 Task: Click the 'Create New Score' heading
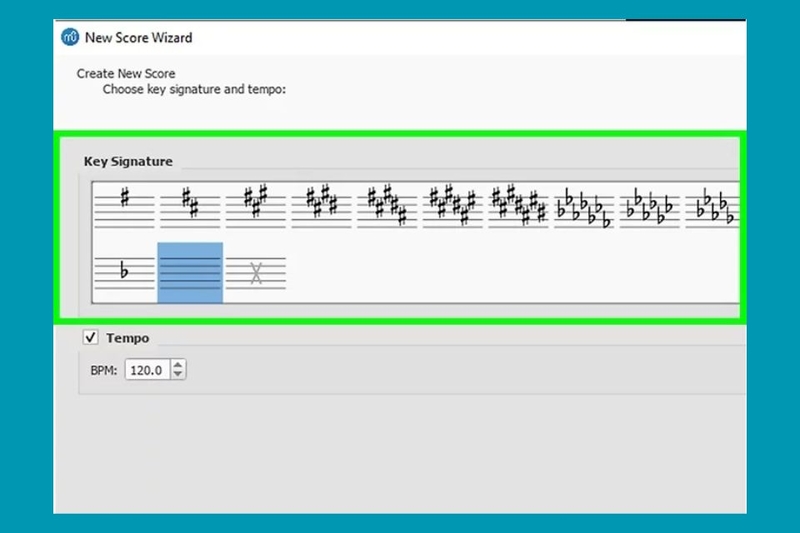point(126,73)
